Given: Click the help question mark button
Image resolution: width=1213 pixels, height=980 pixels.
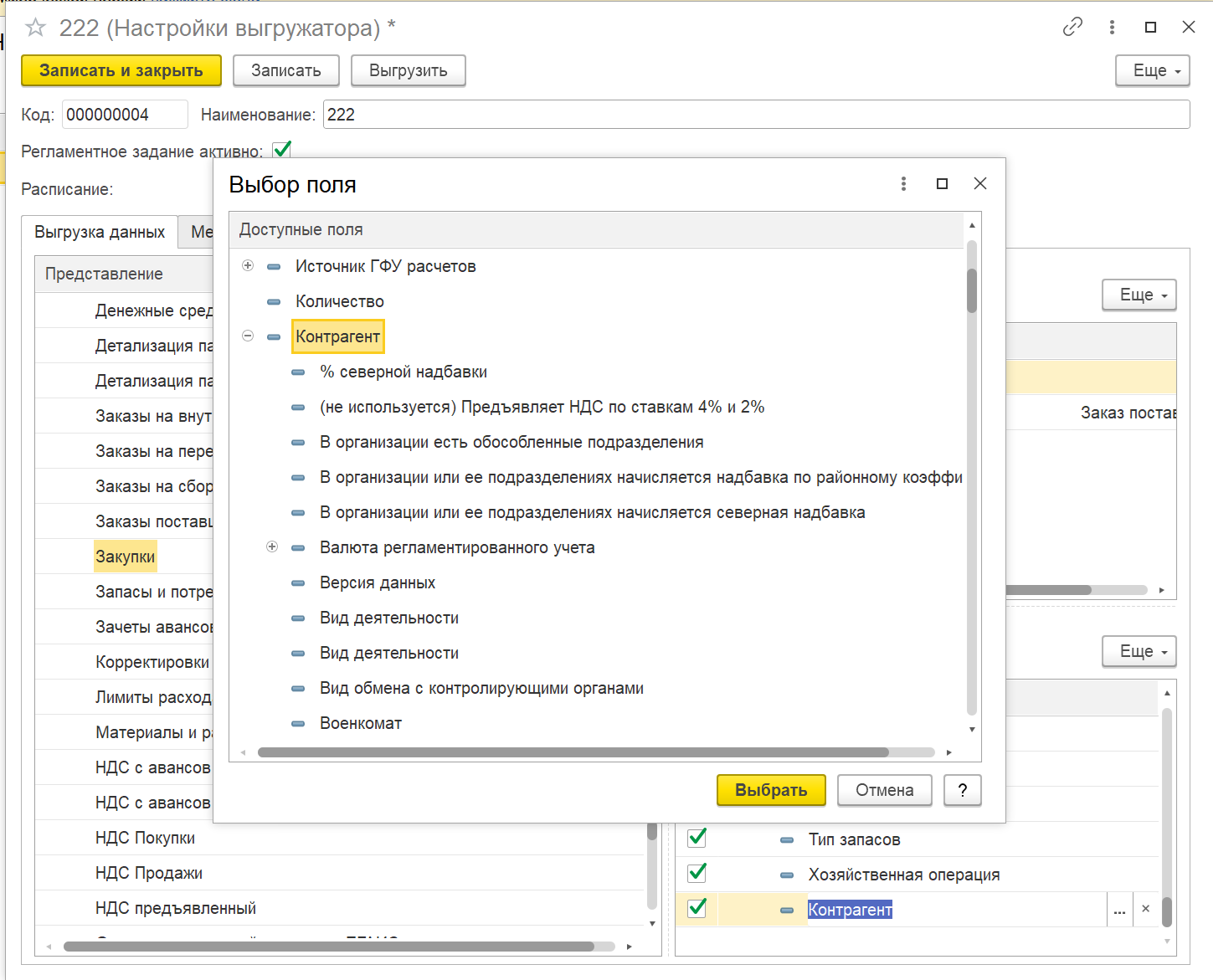Looking at the screenshot, I should [x=962, y=790].
